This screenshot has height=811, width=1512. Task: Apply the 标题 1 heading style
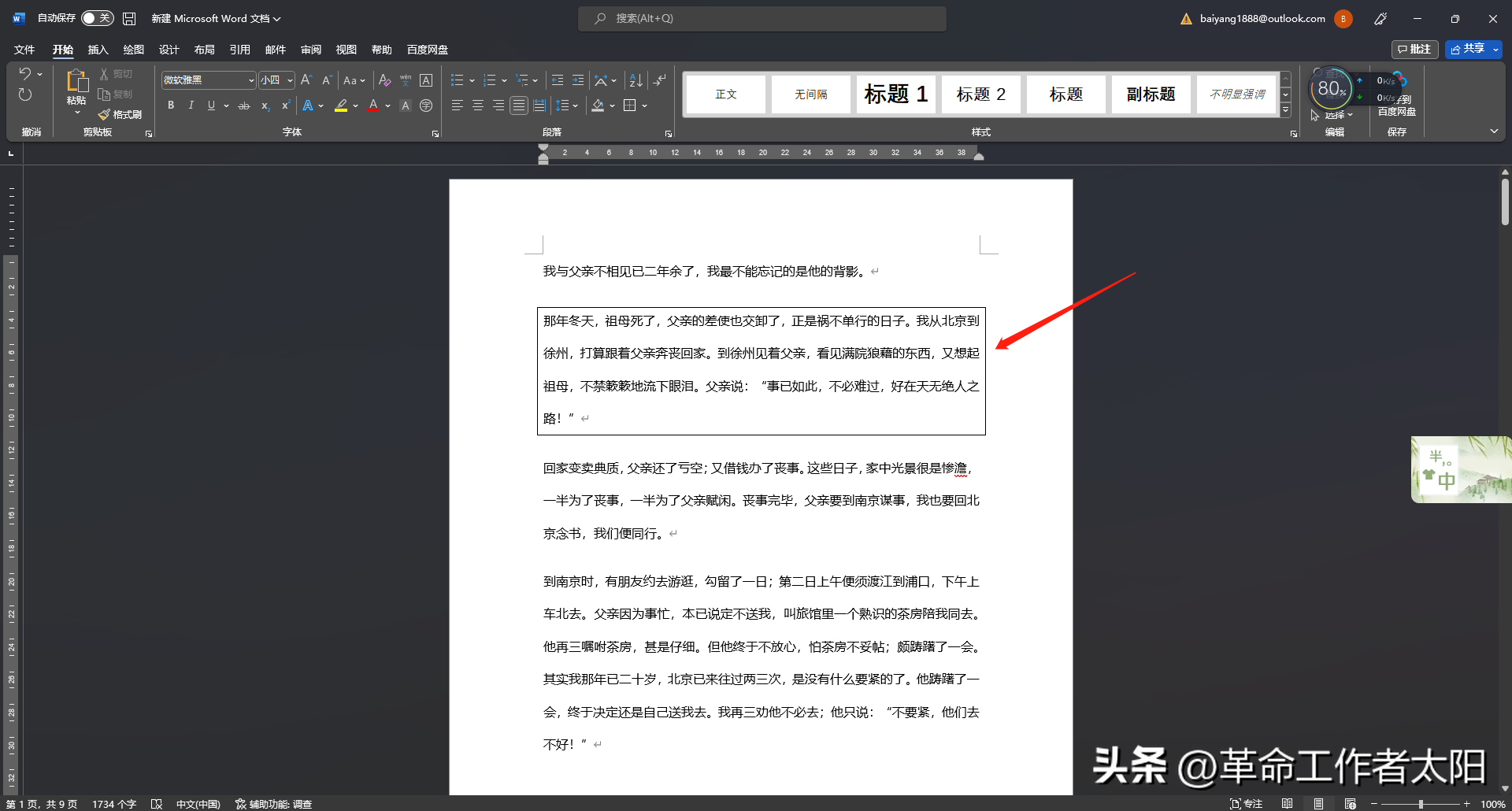(x=895, y=94)
